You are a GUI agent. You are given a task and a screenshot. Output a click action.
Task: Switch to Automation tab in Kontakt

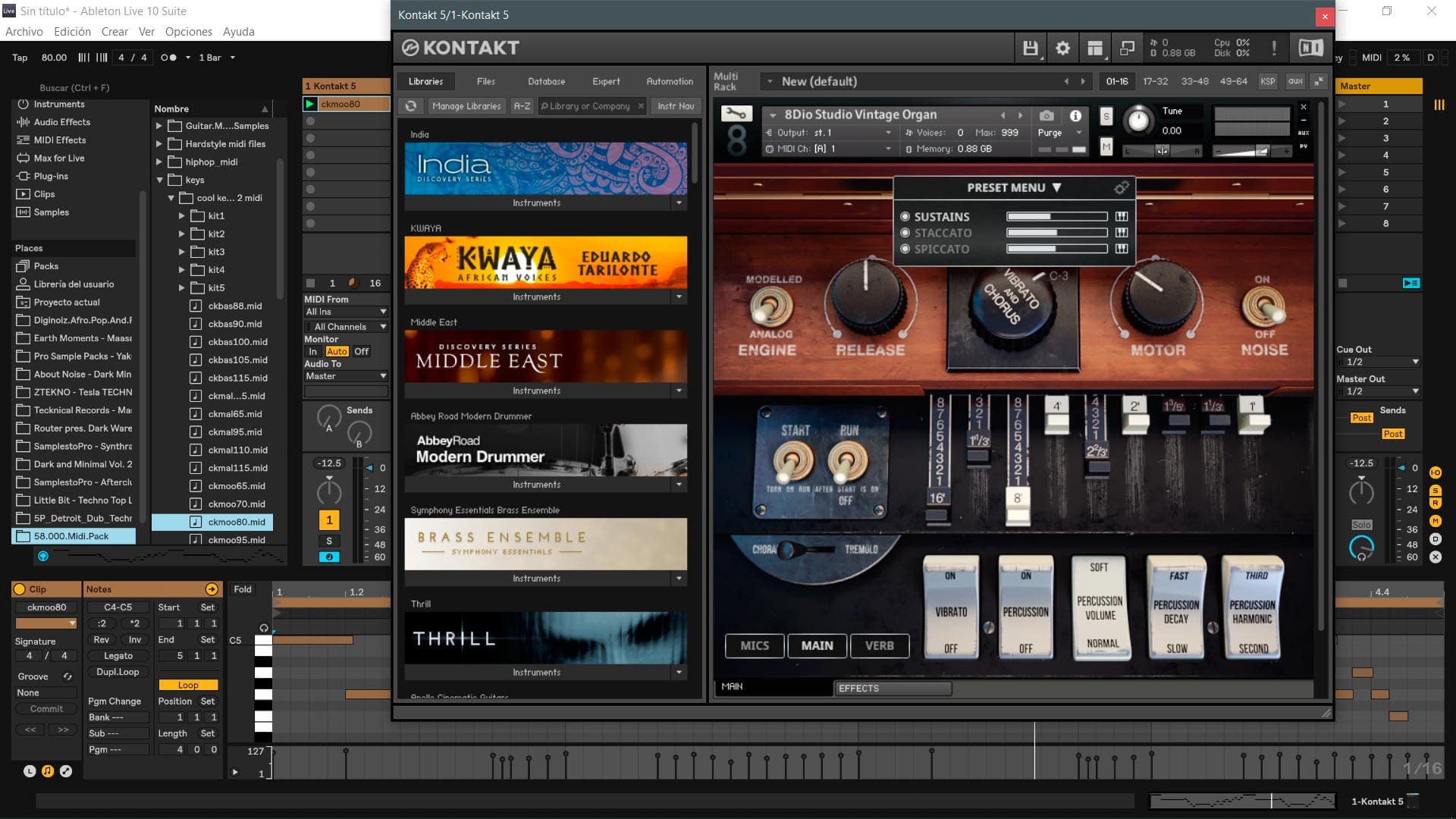[670, 81]
